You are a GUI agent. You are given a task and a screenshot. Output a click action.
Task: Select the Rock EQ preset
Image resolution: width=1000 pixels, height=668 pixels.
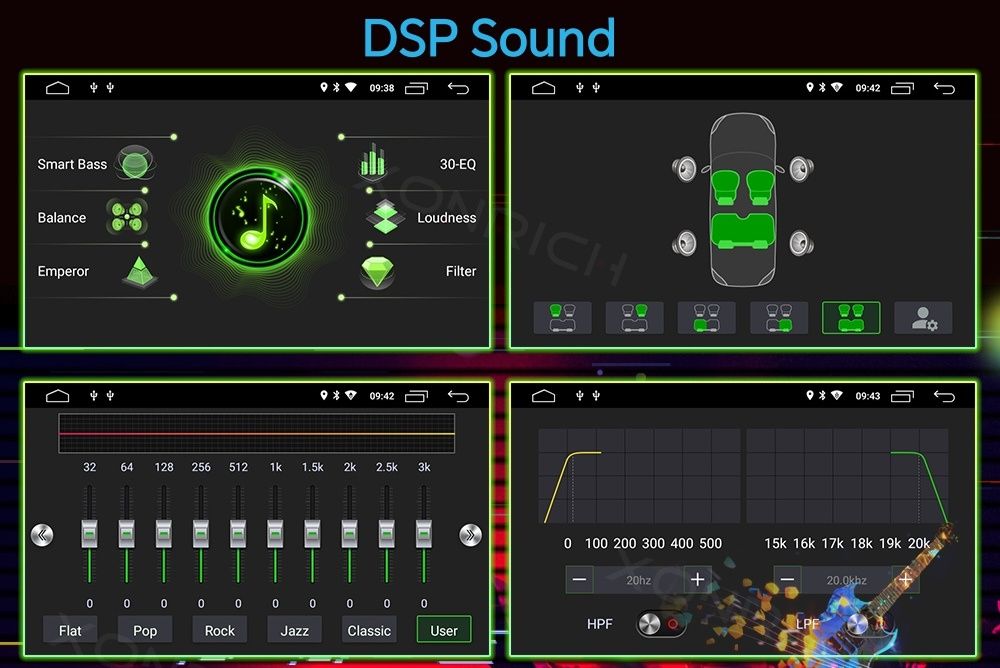point(219,630)
